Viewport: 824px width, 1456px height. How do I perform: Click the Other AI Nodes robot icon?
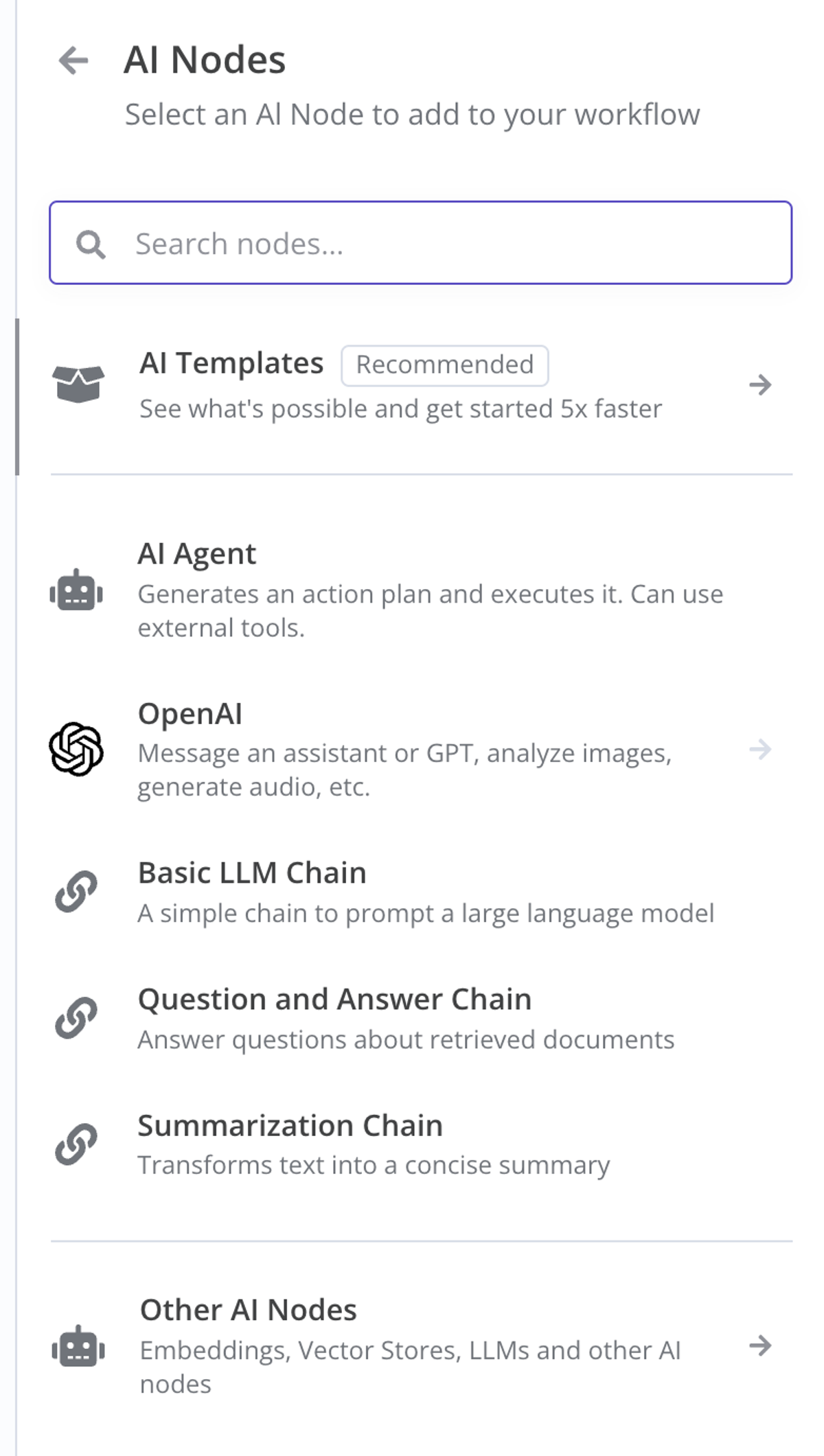point(78,1346)
